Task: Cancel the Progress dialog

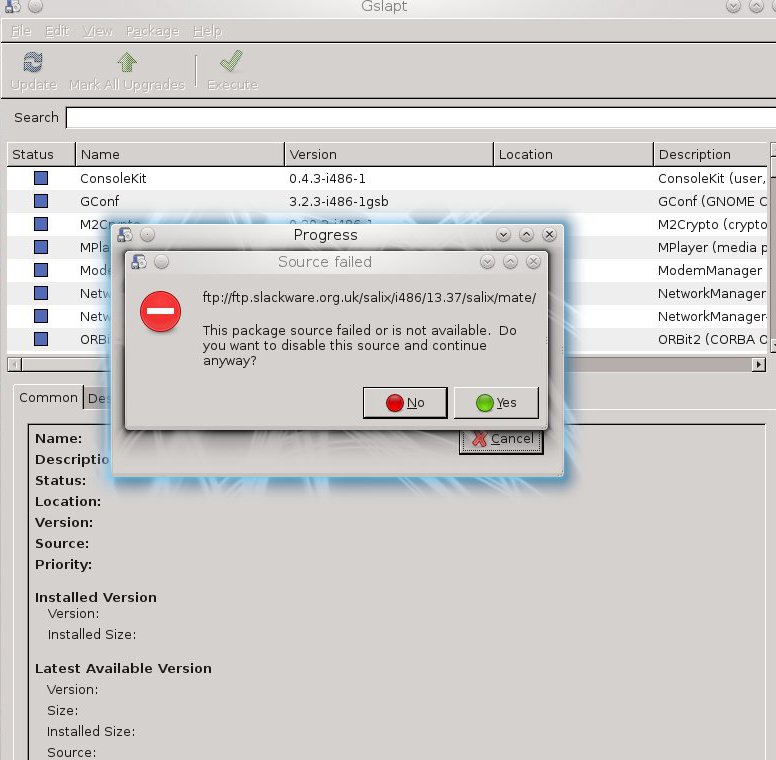Action: coord(501,439)
